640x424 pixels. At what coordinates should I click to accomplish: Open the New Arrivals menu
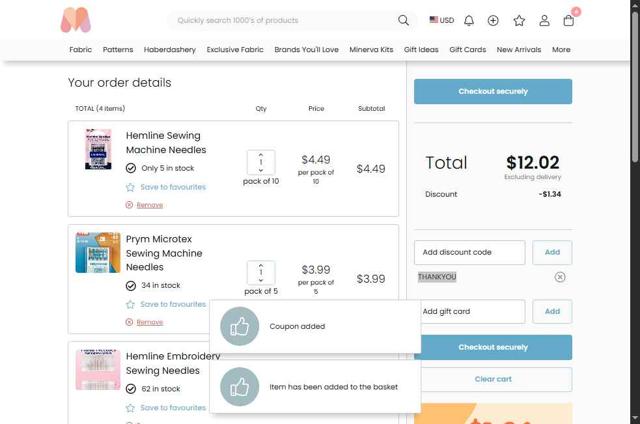(519, 49)
